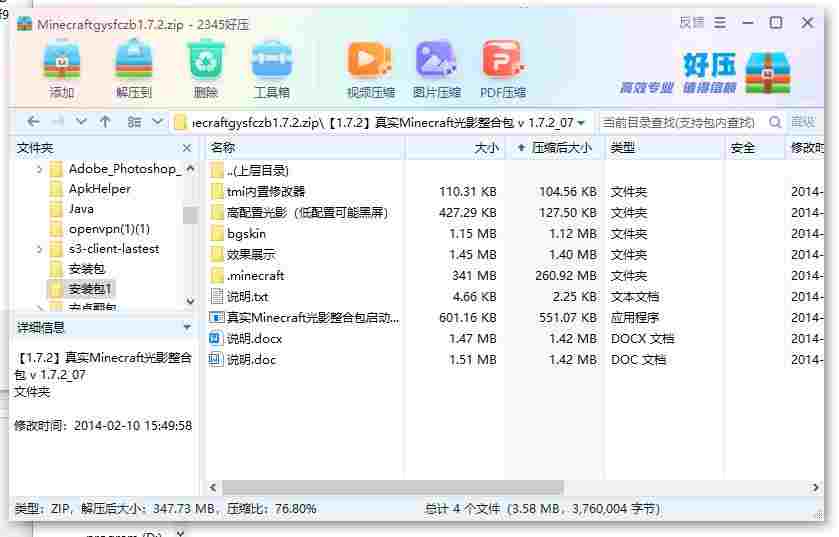Go forward with the right arrow
Viewport: 839px width, 537px height.
[57, 122]
